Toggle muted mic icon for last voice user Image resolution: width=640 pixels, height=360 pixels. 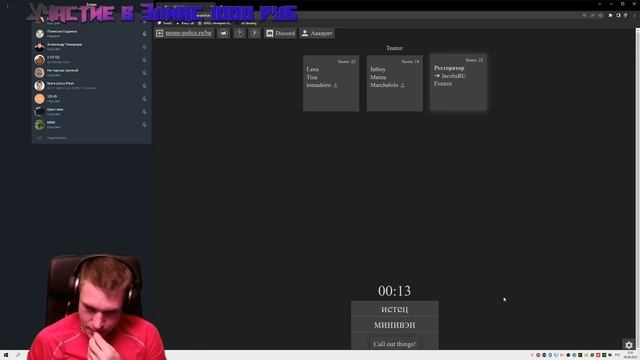point(144,124)
